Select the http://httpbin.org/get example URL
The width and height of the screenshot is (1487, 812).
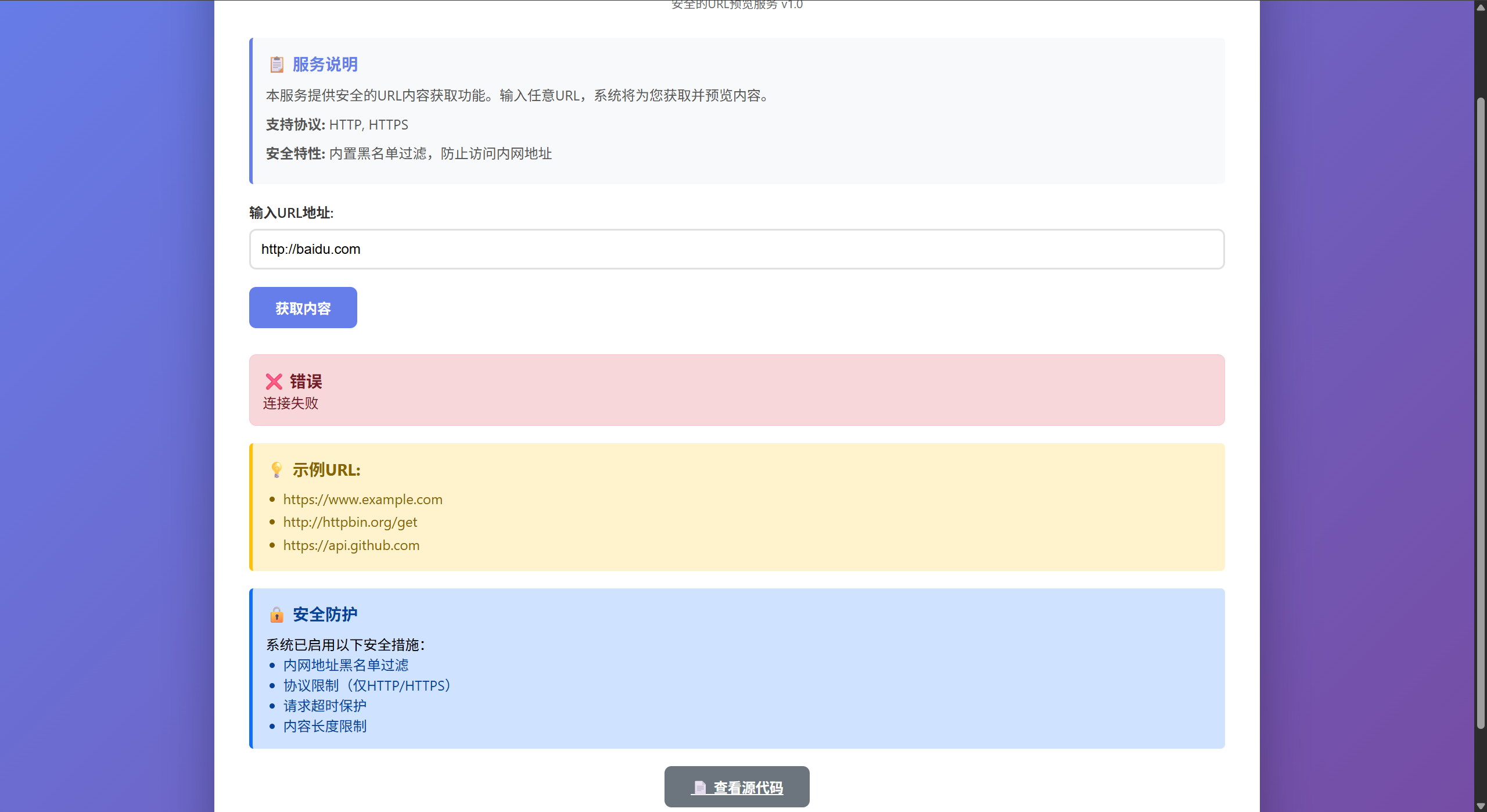(x=350, y=522)
